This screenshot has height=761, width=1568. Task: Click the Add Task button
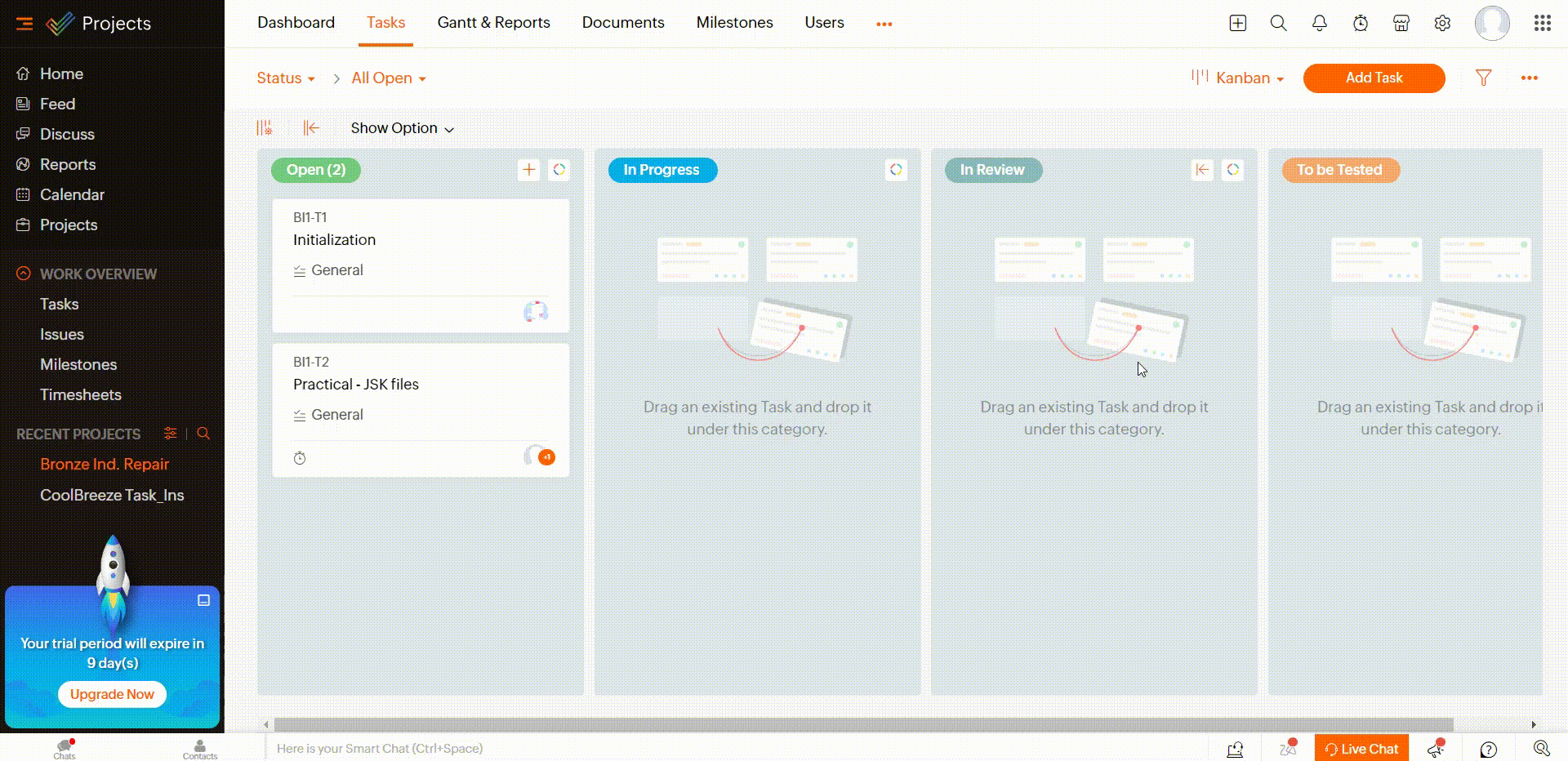1374,78
